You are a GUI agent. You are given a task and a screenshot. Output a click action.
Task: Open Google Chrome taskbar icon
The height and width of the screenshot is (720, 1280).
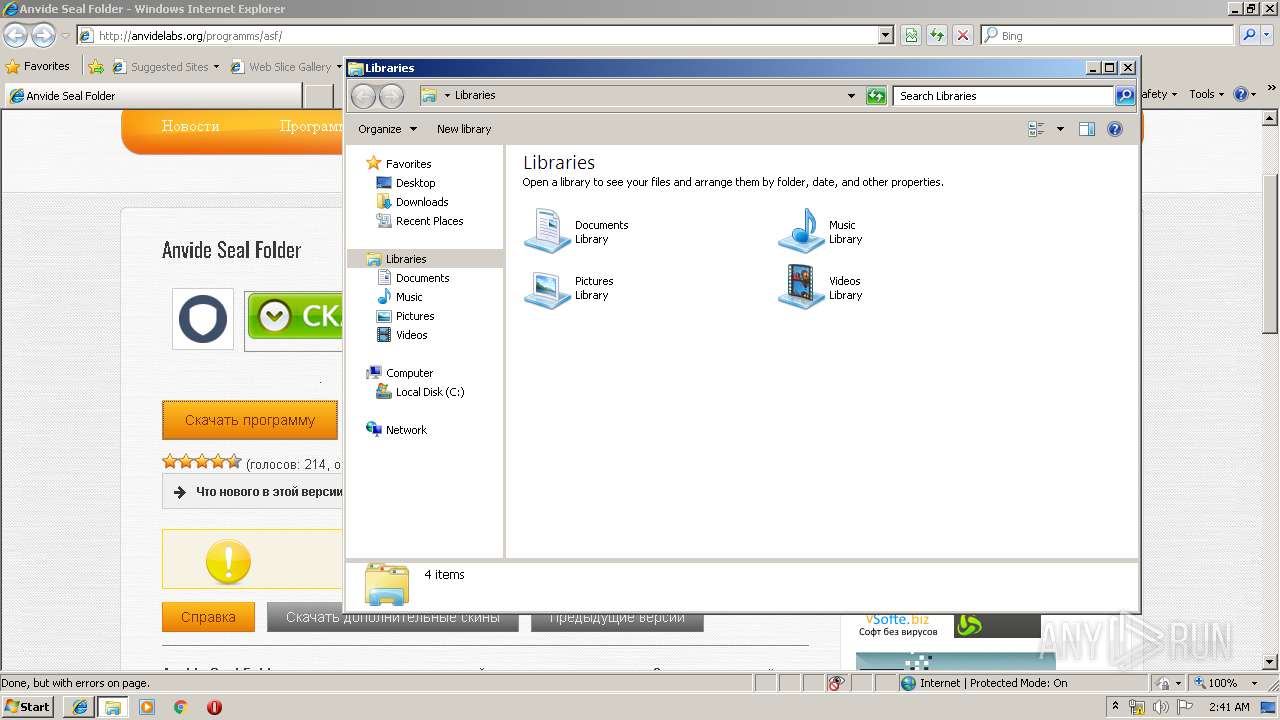[181, 707]
